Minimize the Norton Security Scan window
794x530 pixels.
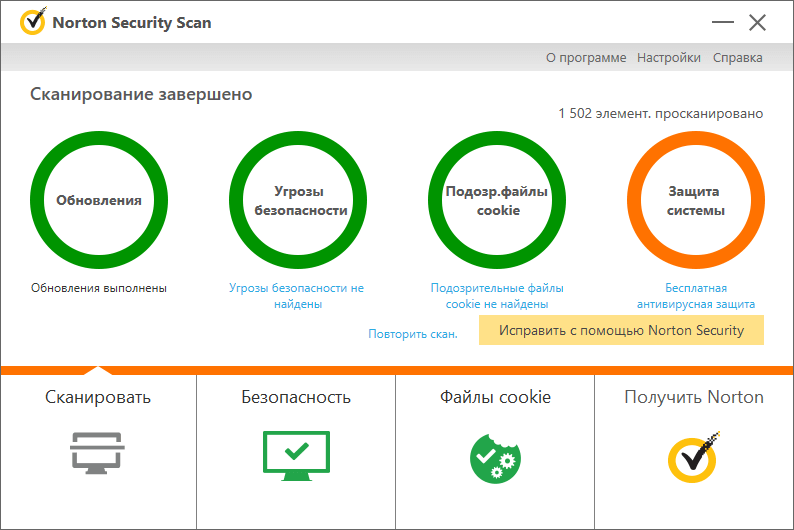(x=721, y=23)
